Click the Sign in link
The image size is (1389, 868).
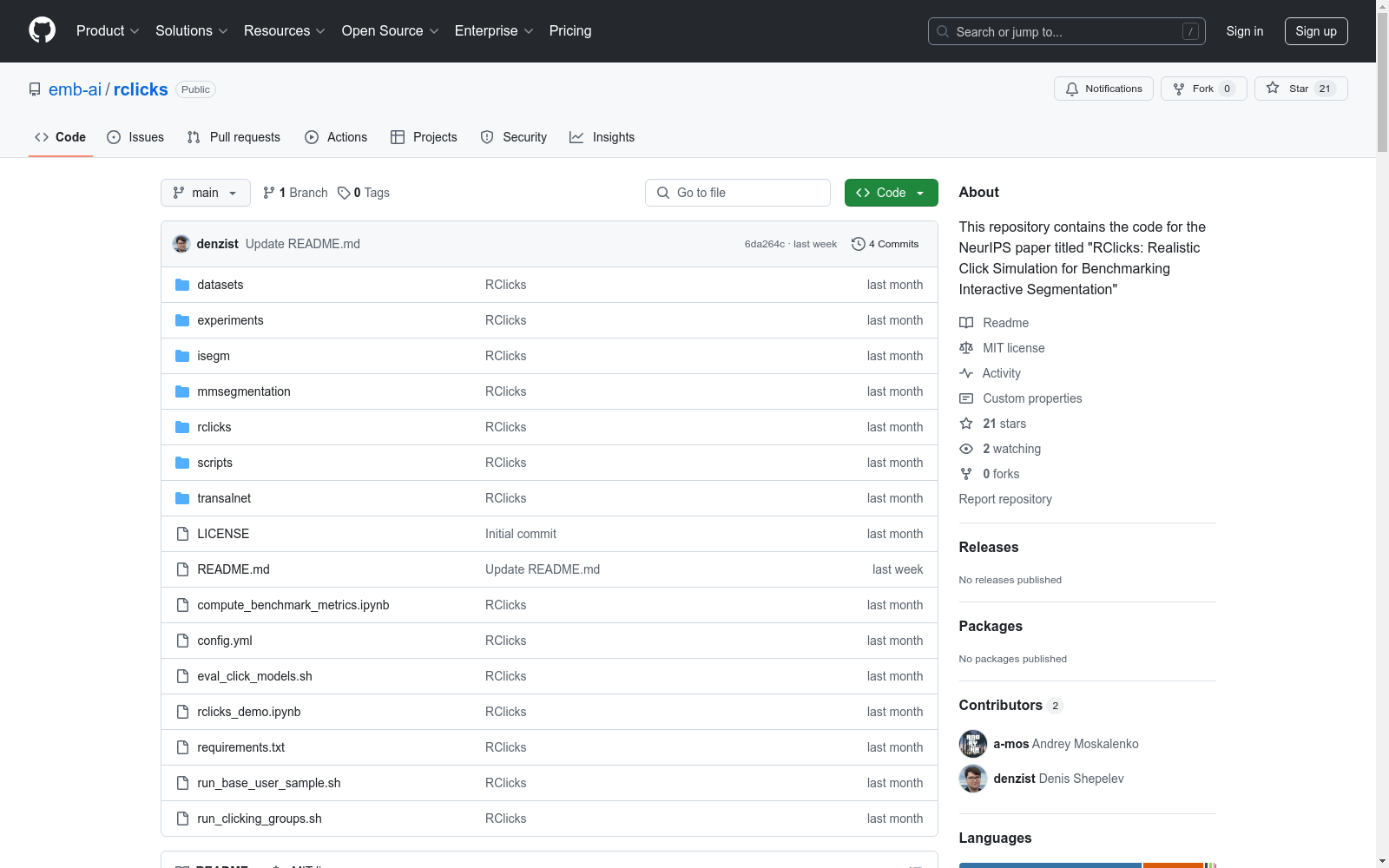click(x=1245, y=31)
